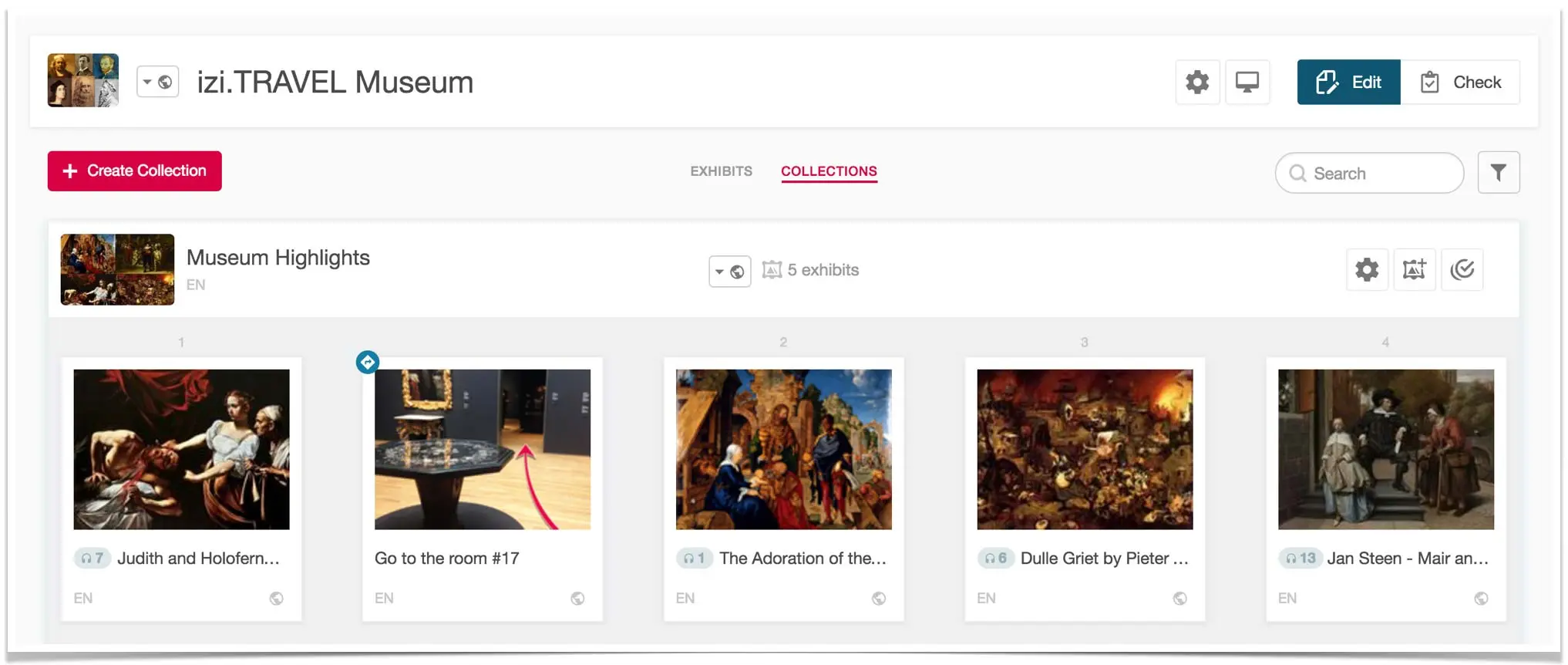Expand Museum Highlights publish status dropdown
Viewport: 1568px width, 665px height.
pyautogui.click(x=729, y=272)
